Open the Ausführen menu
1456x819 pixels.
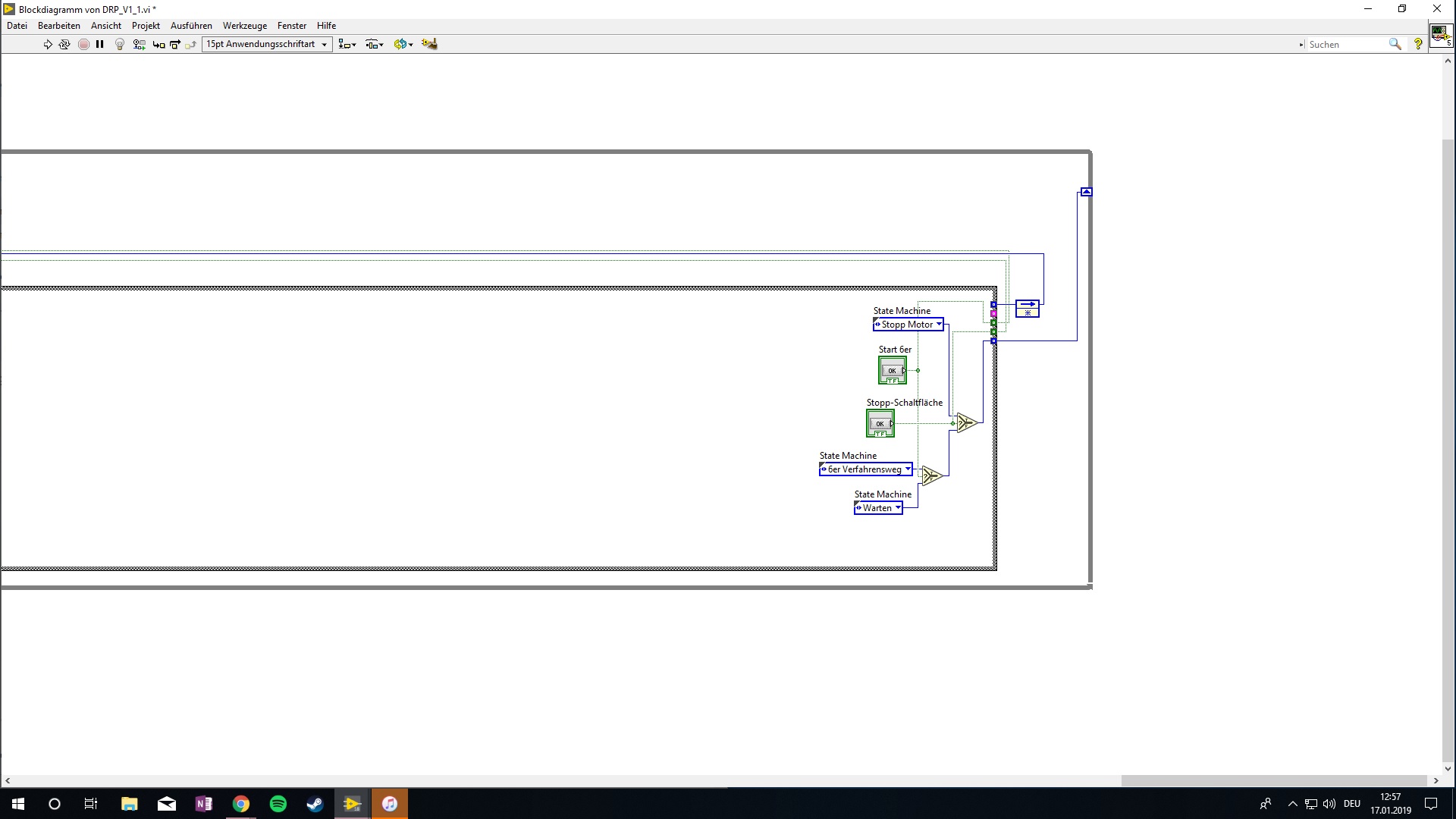[x=191, y=26]
